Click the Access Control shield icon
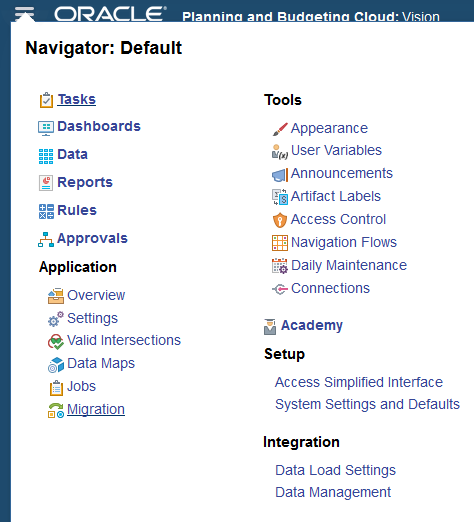Image resolution: width=474 pixels, height=522 pixels. pyautogui.click(x=280, y=220)
